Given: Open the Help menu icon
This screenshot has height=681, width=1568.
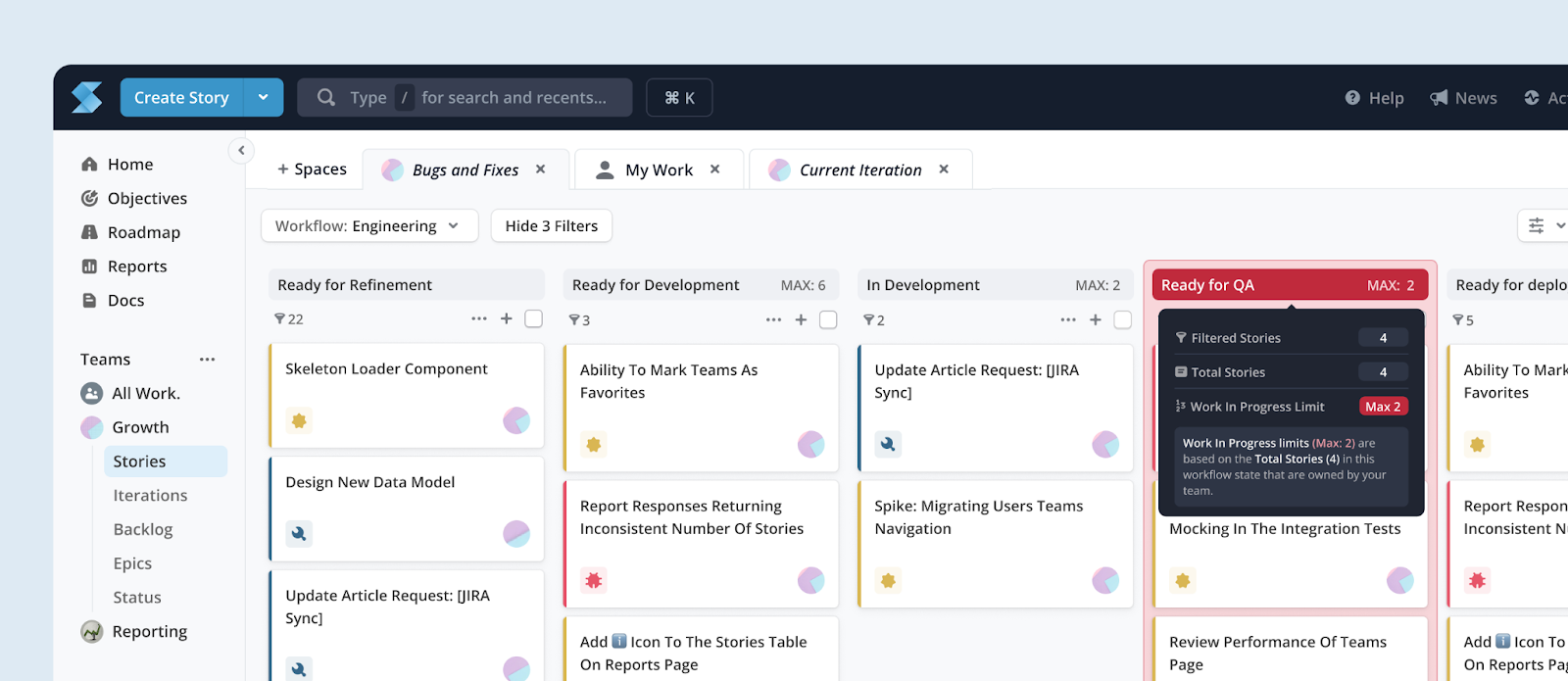Looking at the screenshot, I should (1352, 98).
